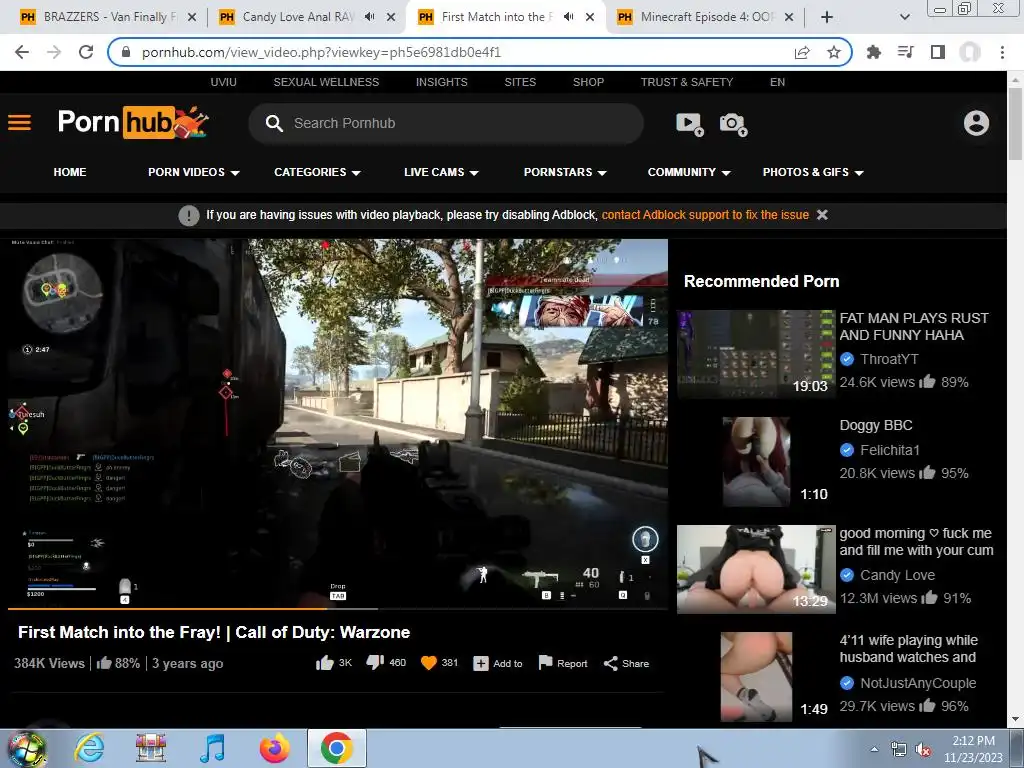Open the music note app in taskbar
Image resolution: width=1024 pixels, height=768 pixels.
(x=212, y=748)
